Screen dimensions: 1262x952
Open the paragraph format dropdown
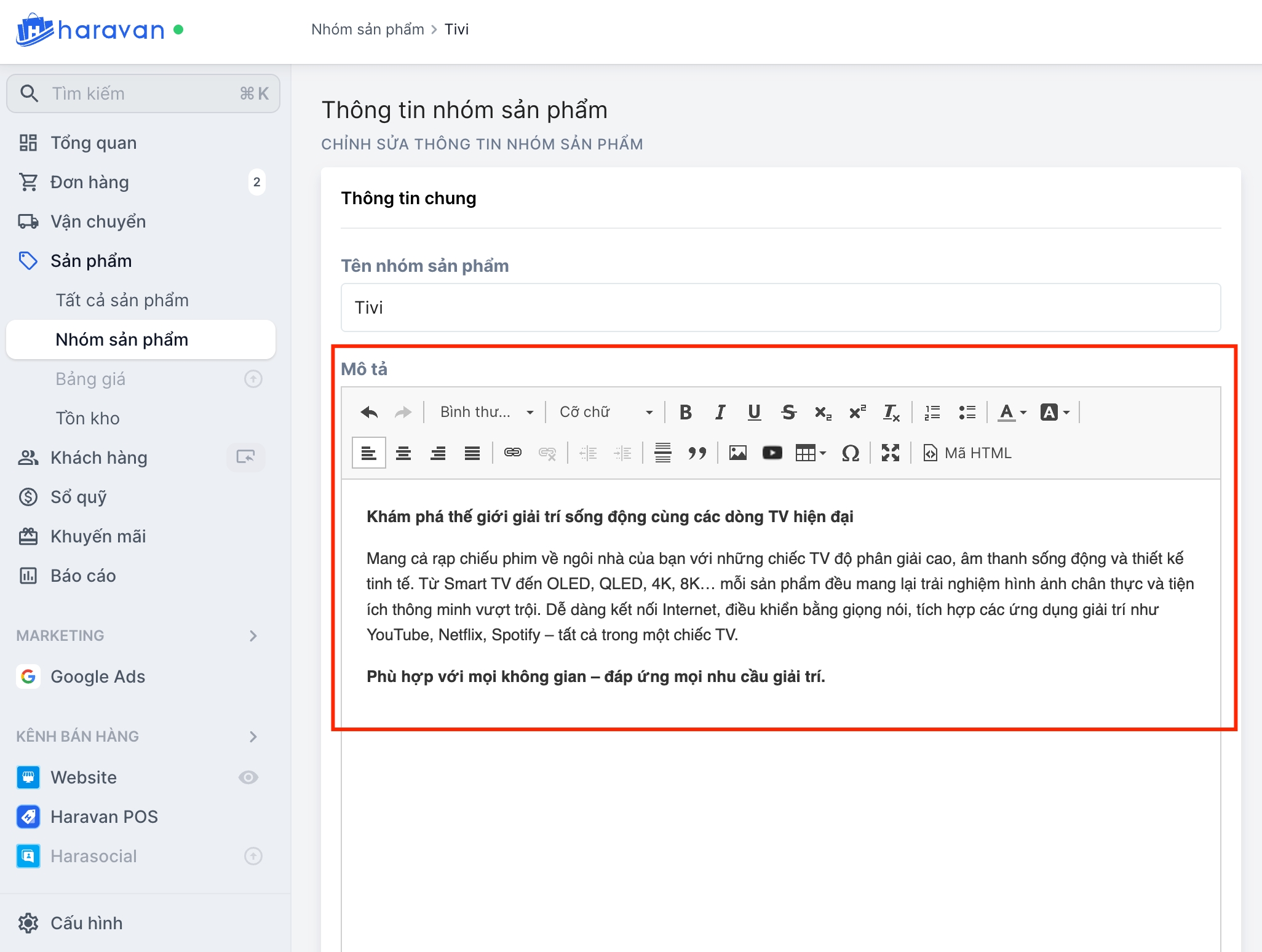[486, 412]
